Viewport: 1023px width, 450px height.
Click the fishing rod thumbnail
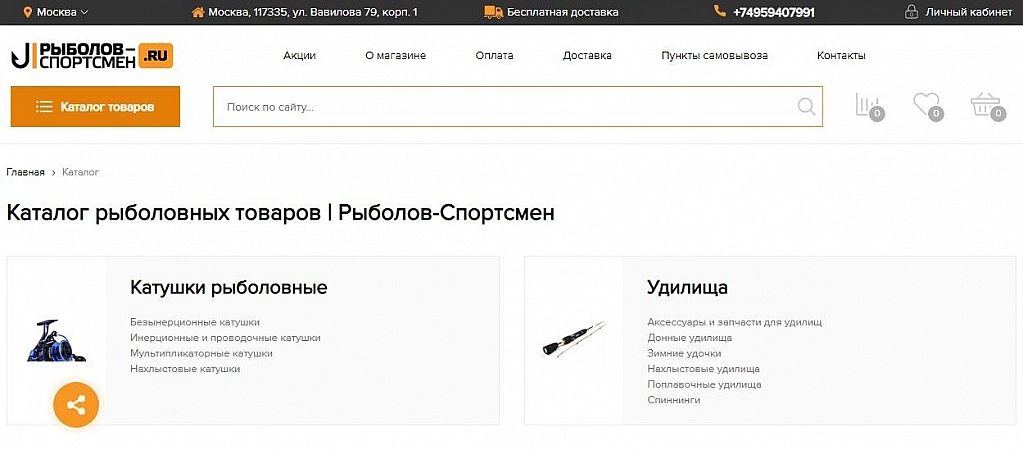coord(574,339)
